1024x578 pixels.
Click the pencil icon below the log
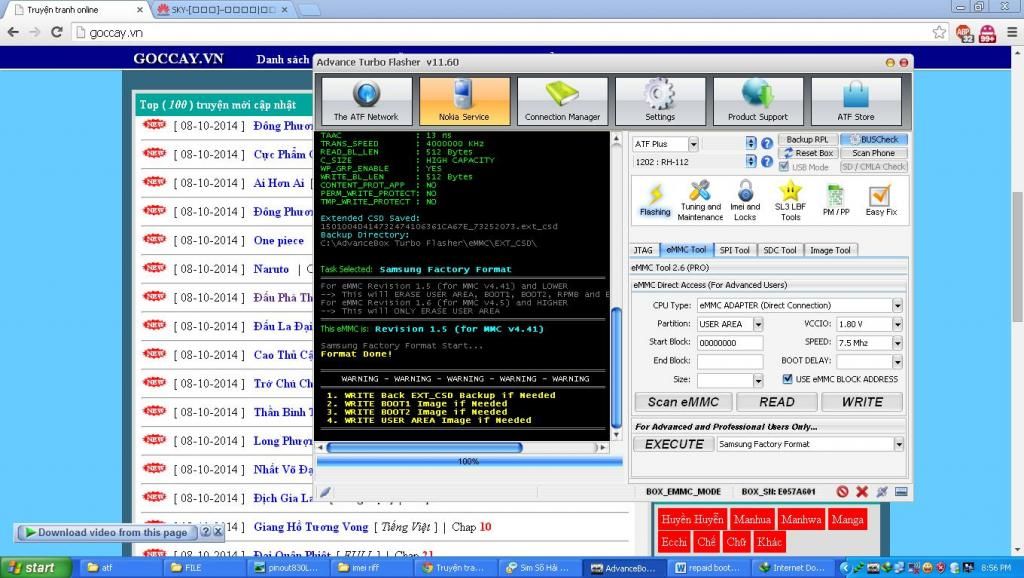click(x=325, y=492)
